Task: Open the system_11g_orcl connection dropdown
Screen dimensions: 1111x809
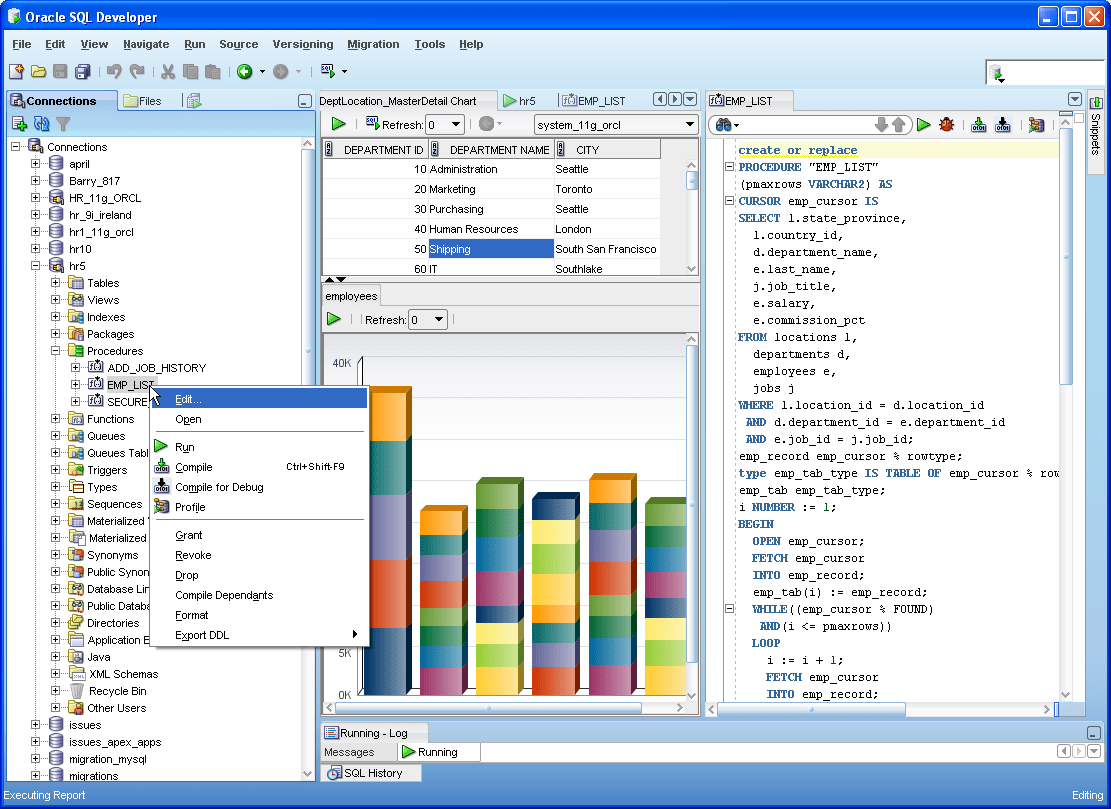Action: pyautogui.click(x=689, y=125)
